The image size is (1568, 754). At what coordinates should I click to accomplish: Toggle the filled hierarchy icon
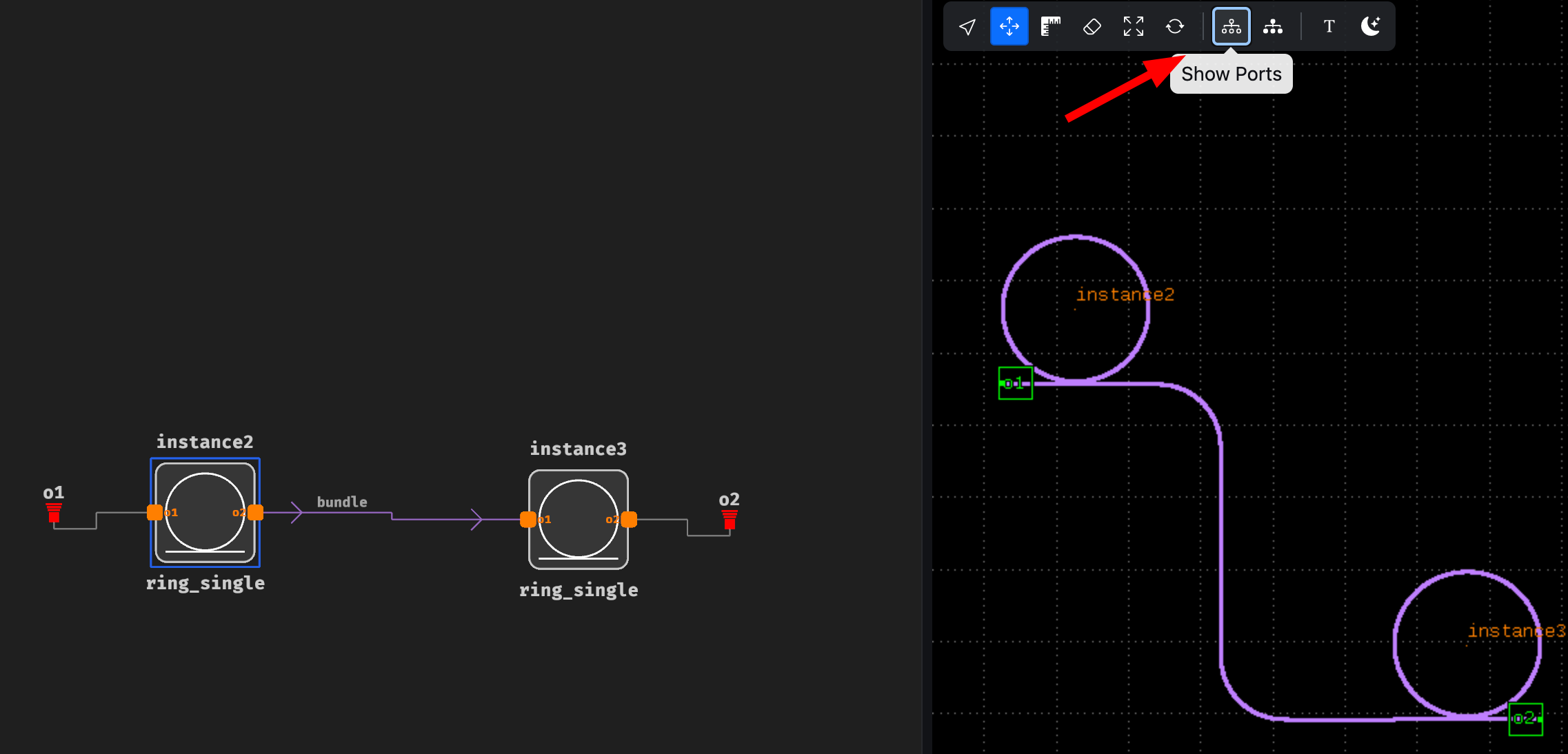[1272, 27]
